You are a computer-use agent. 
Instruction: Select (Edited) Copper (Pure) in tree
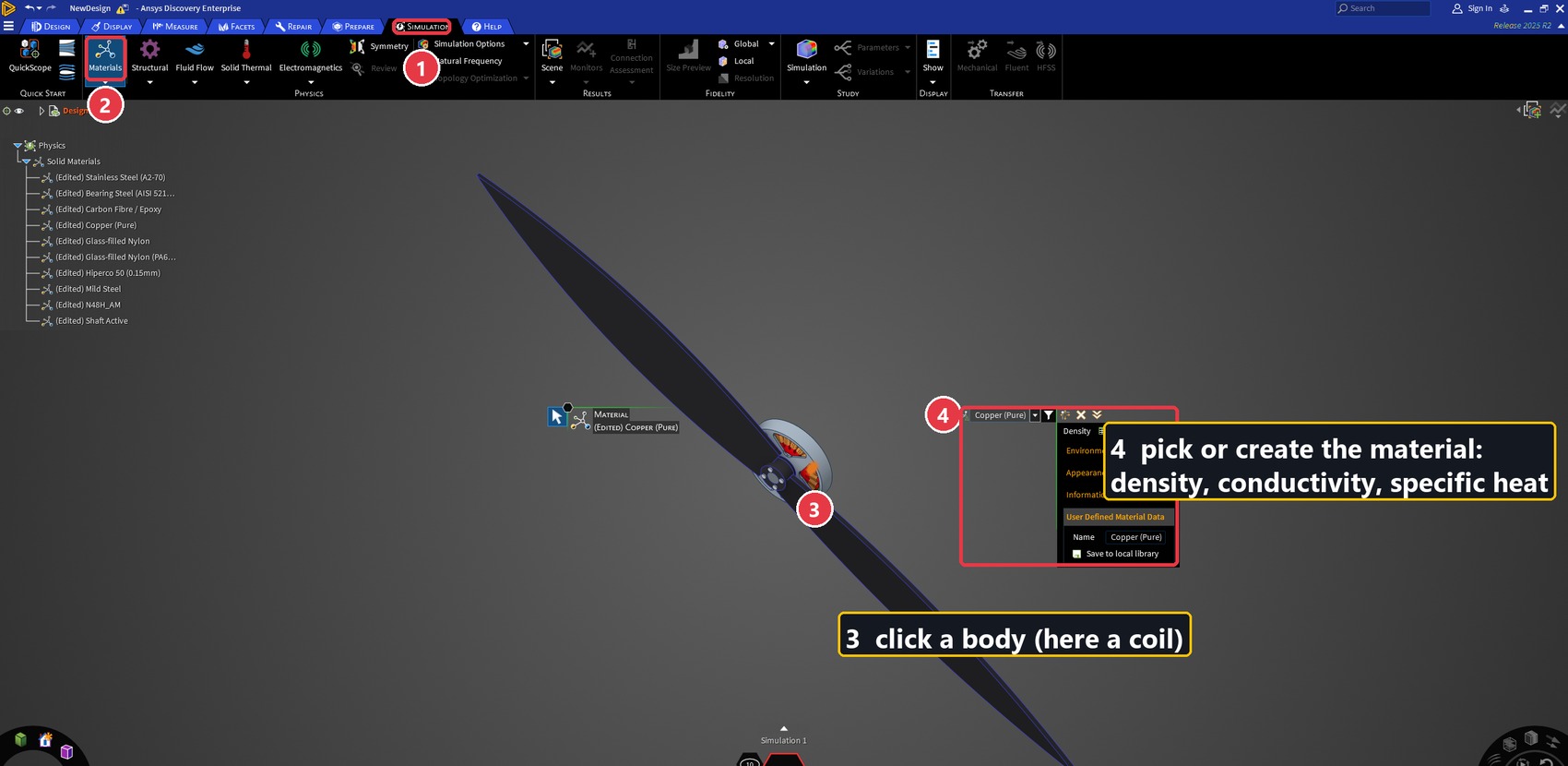(x=95, y=225)
